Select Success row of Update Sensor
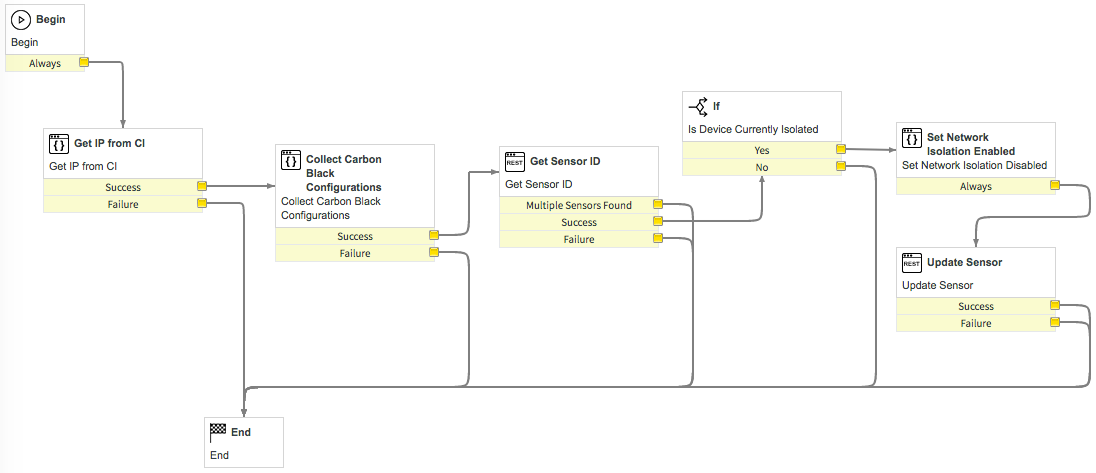Screen dimensions: 1096x473 pos(976,306)
